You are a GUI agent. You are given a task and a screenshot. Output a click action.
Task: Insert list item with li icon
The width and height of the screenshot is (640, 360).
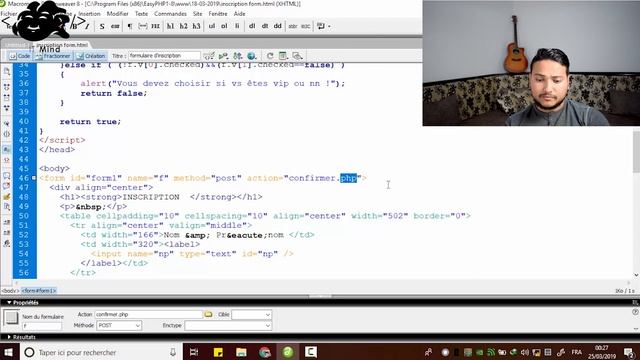point(237,26)
